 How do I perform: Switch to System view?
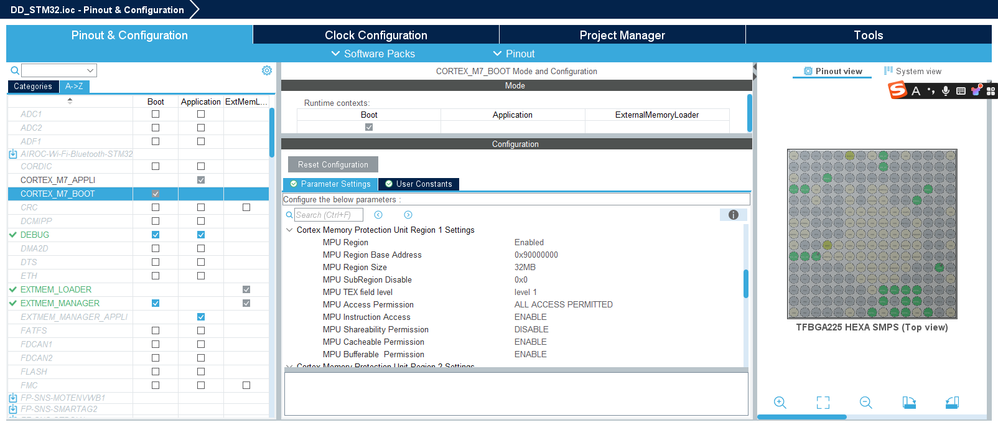point(913,71)
